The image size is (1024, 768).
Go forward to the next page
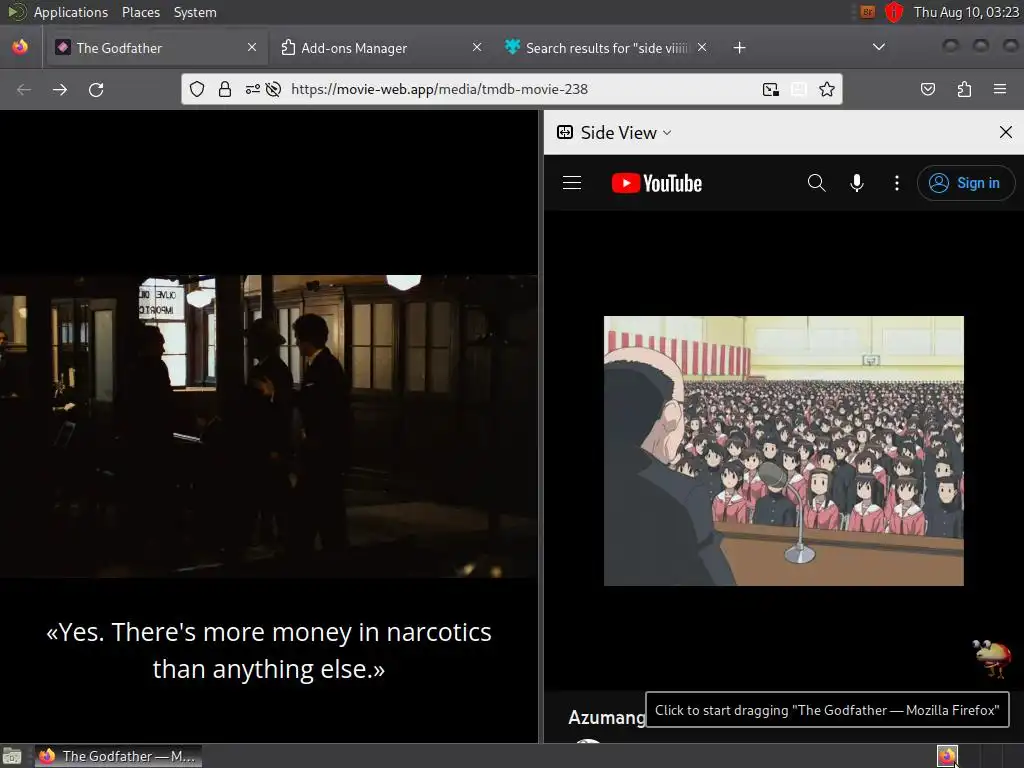point(60,89)
